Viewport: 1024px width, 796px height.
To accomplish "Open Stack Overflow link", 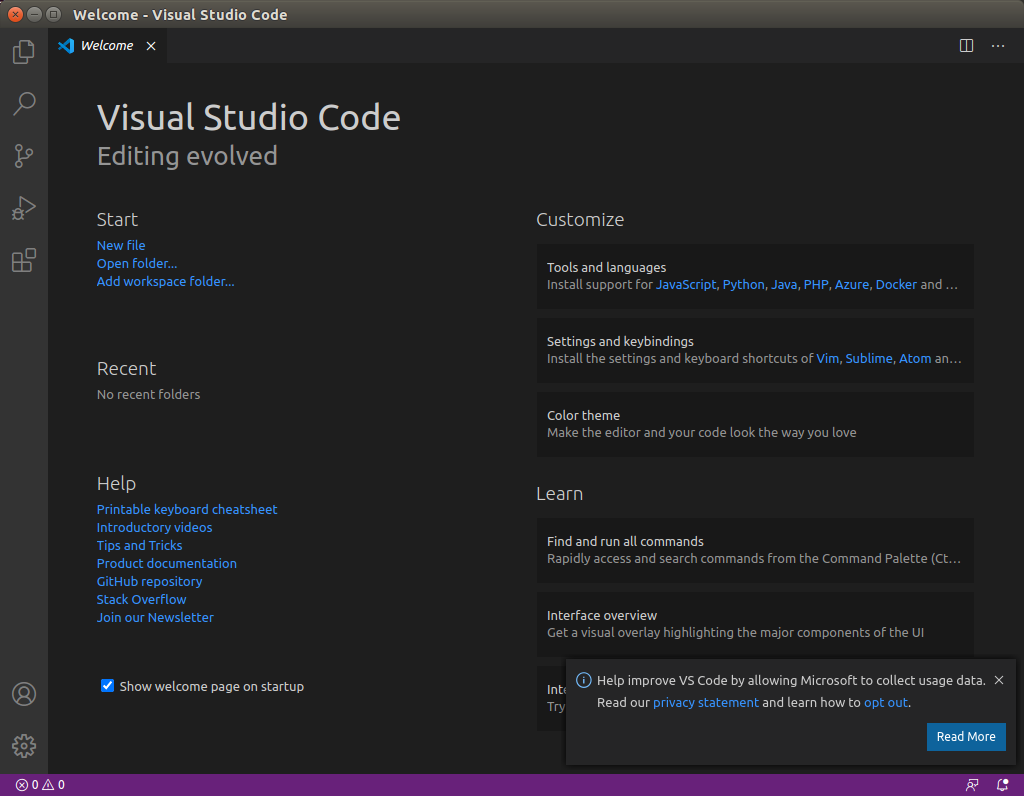I will tap(141, 599).
